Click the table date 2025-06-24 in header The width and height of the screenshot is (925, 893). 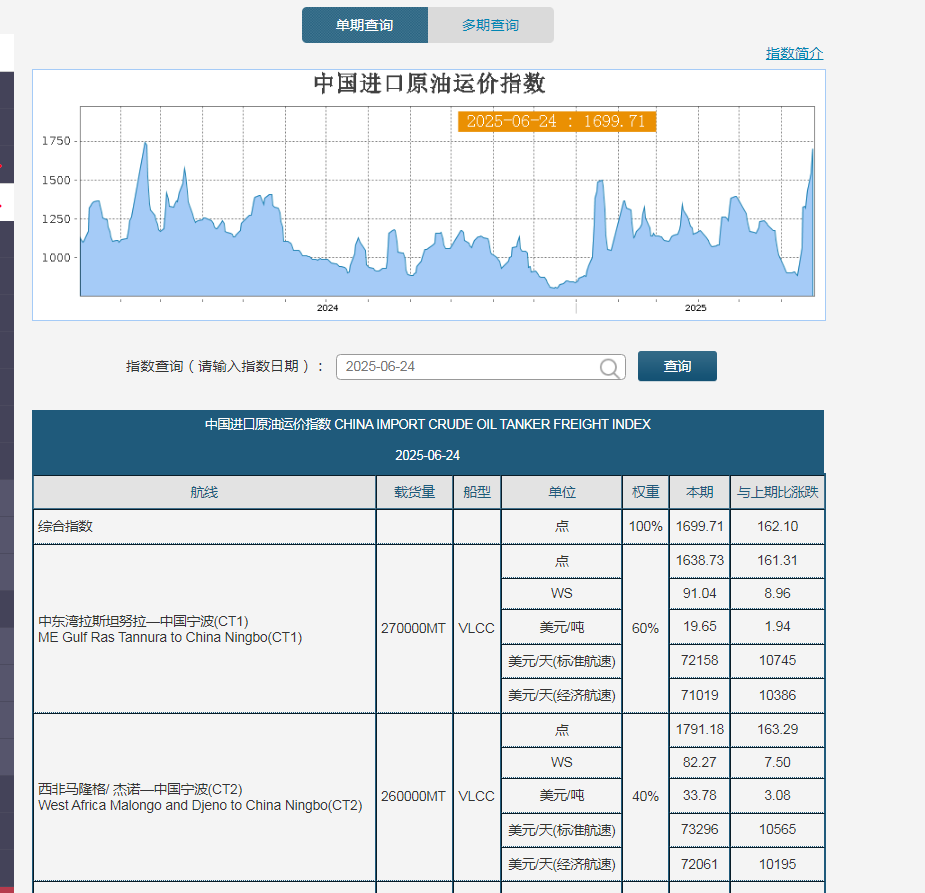428,455
